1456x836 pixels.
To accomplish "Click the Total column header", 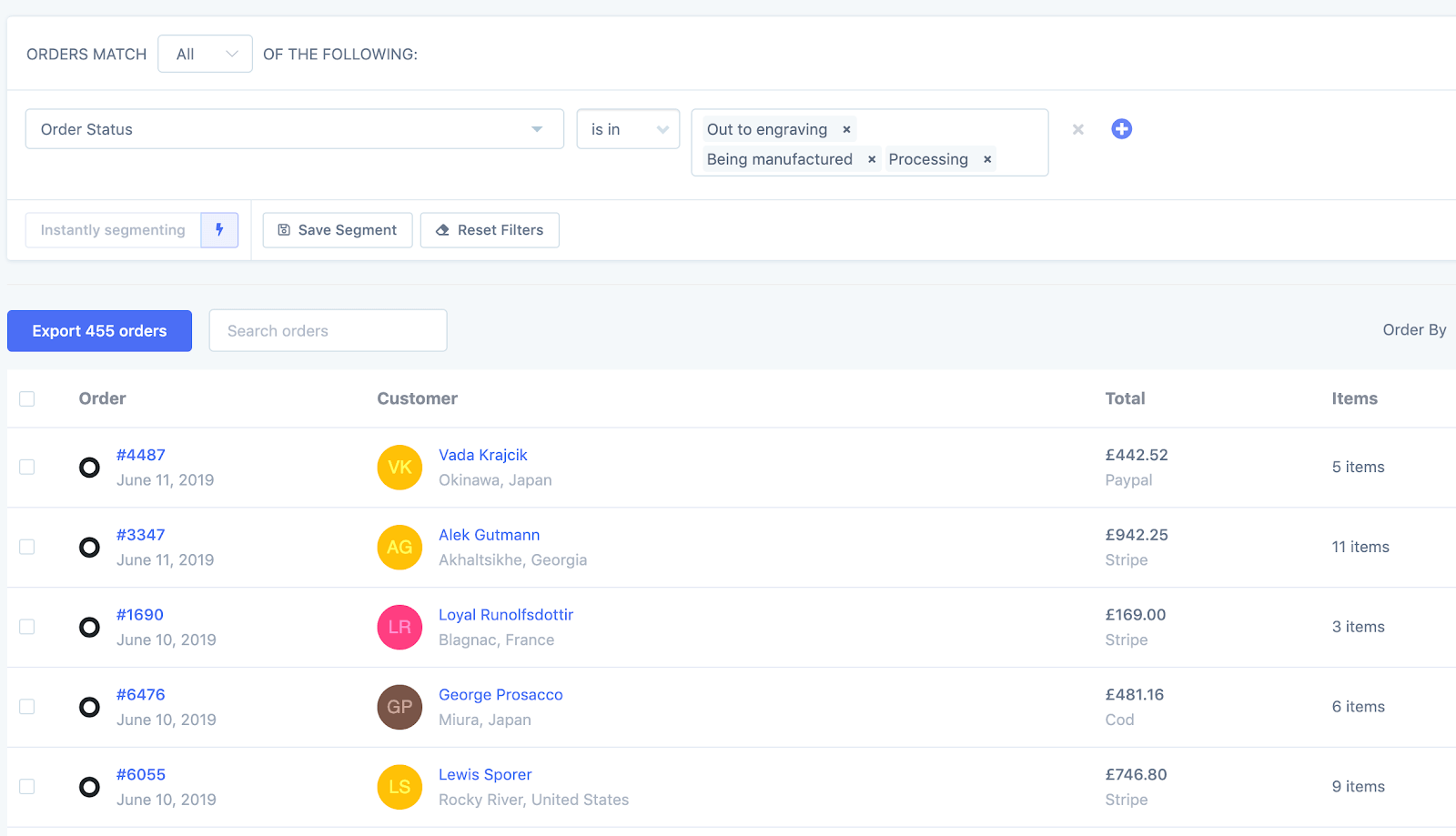I will tap(1125, 398).
